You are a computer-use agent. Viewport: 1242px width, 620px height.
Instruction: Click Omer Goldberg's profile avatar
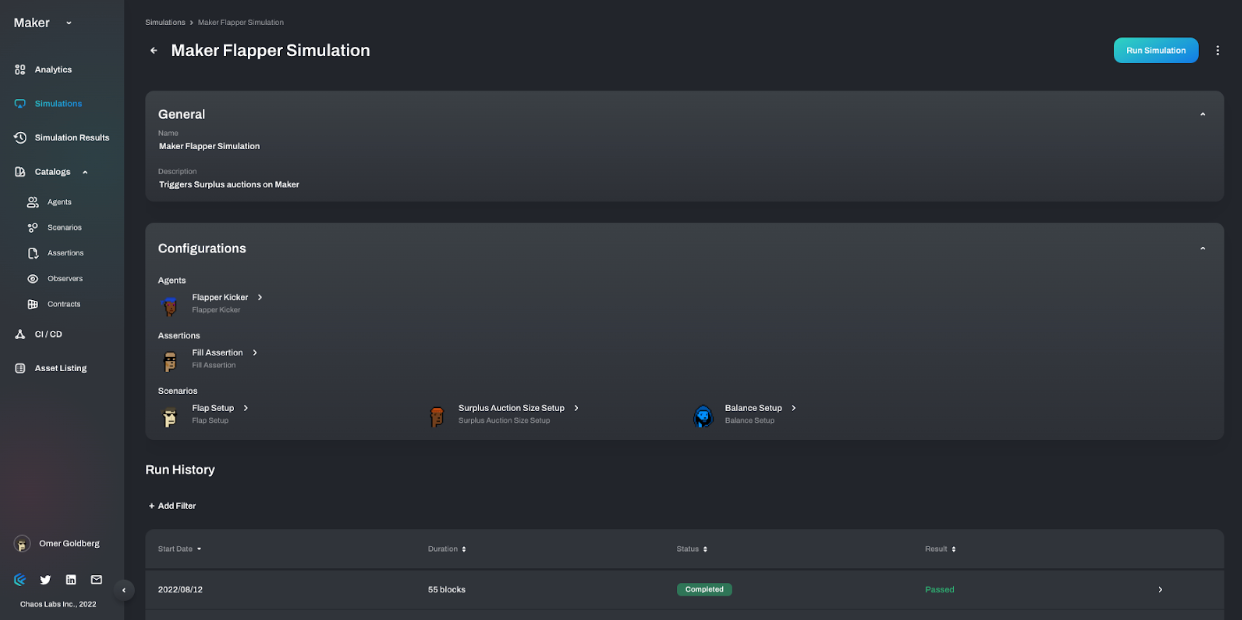(x=22, y=543)
